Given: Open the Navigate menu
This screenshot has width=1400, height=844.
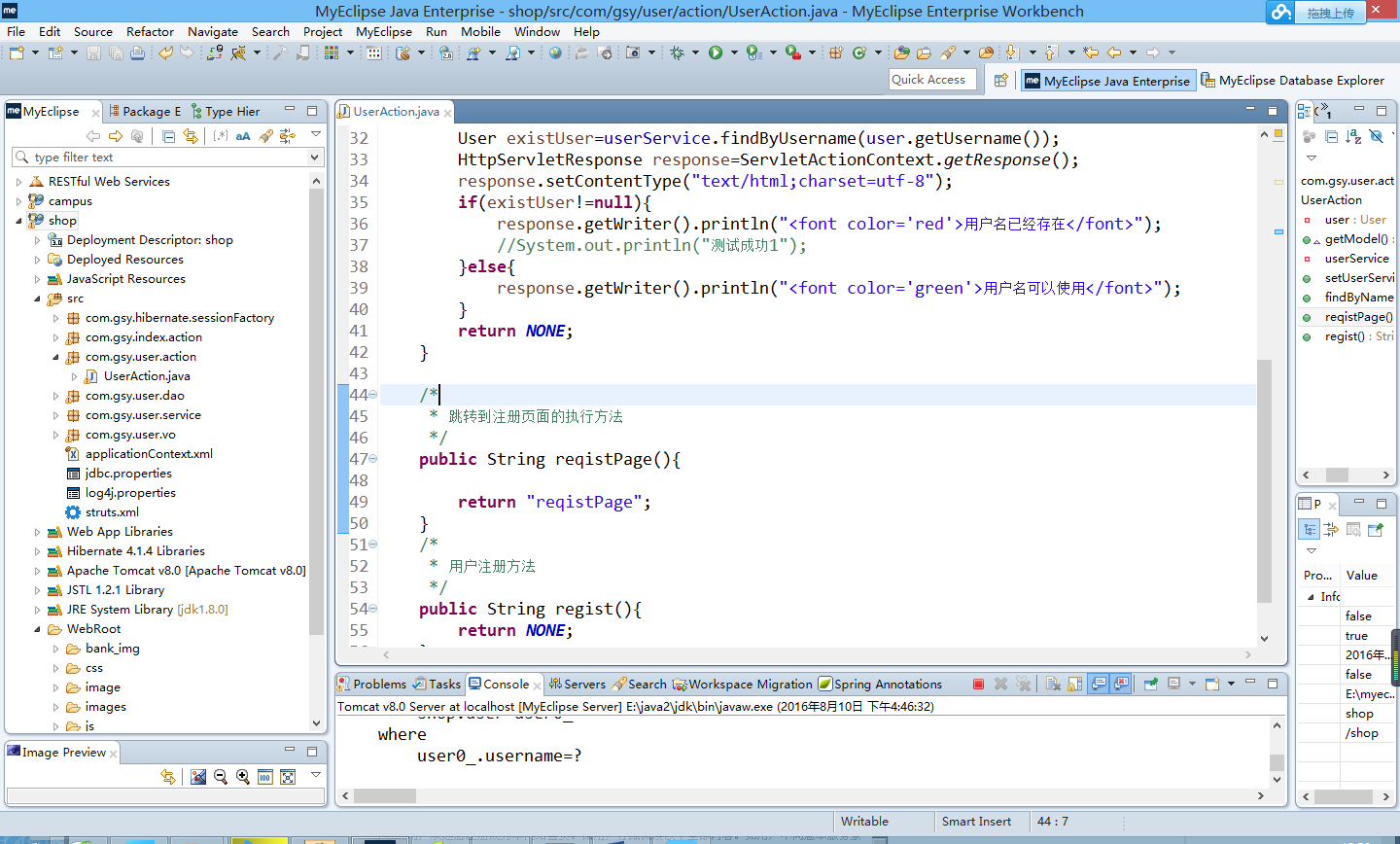Looking at the screenshot, I should pos(213,31).
